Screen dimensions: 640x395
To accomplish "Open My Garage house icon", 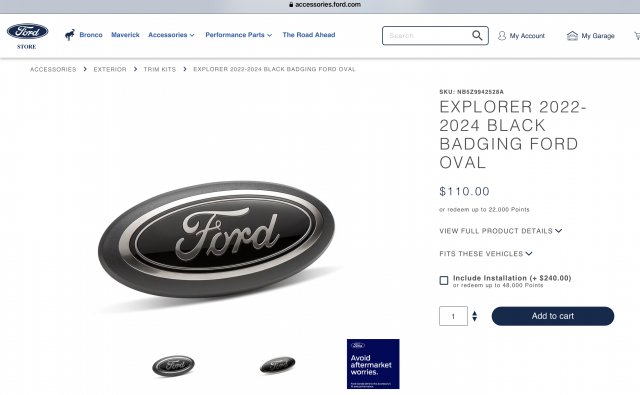I will pos(572,36).
